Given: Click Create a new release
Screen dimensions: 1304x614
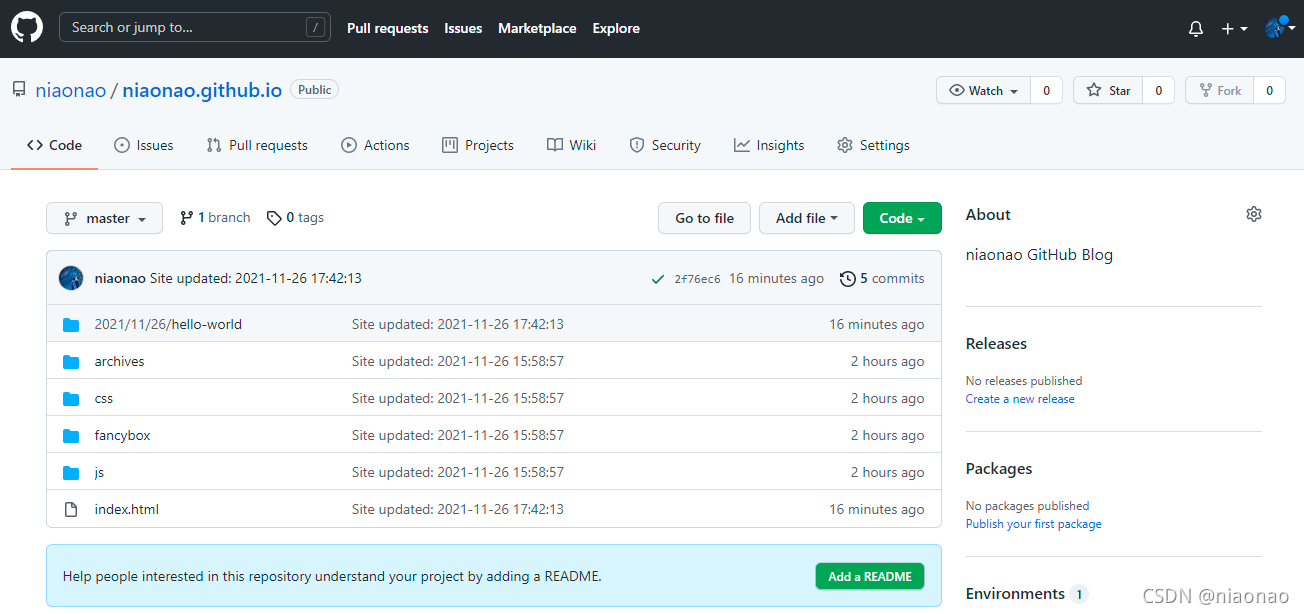Looking at the screenshot, I should pyautogui.click(x=1020, y=399).
